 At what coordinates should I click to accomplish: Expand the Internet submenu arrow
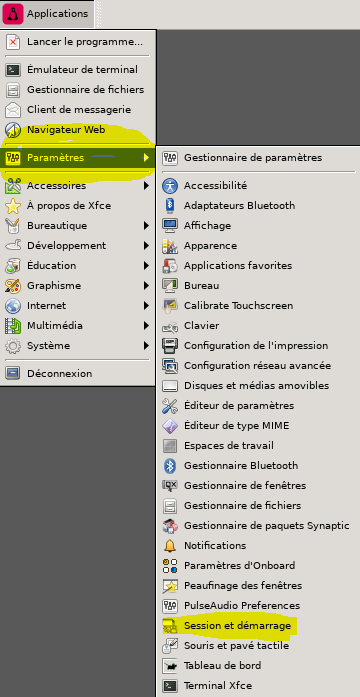point(146,306)
